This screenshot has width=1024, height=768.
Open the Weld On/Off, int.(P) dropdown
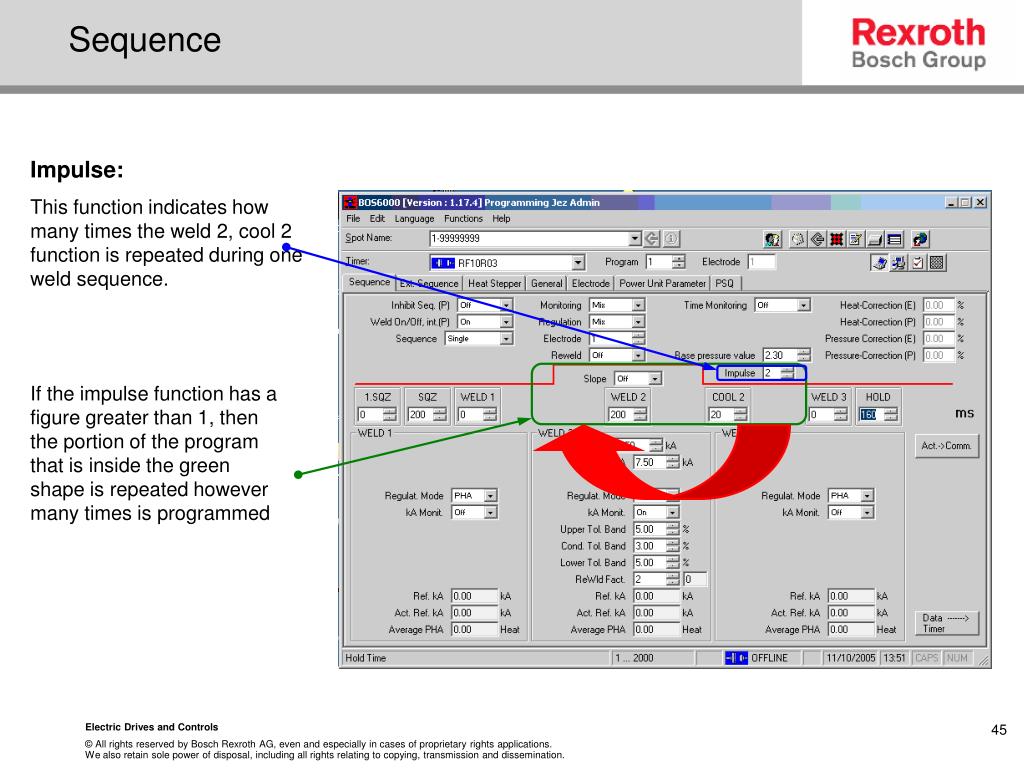[506, 322]
